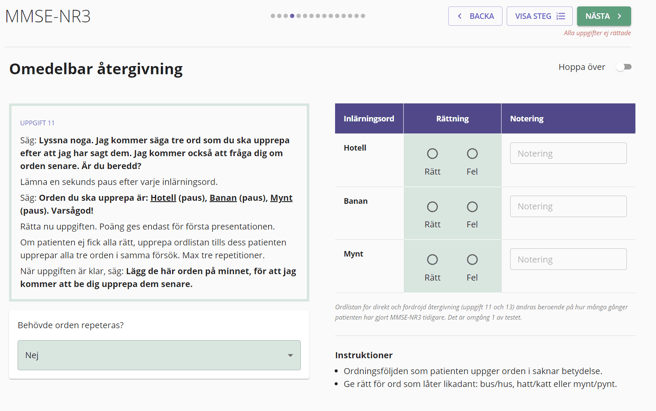
Task: Go back with the BACKA button
Action: click(475, 16)
